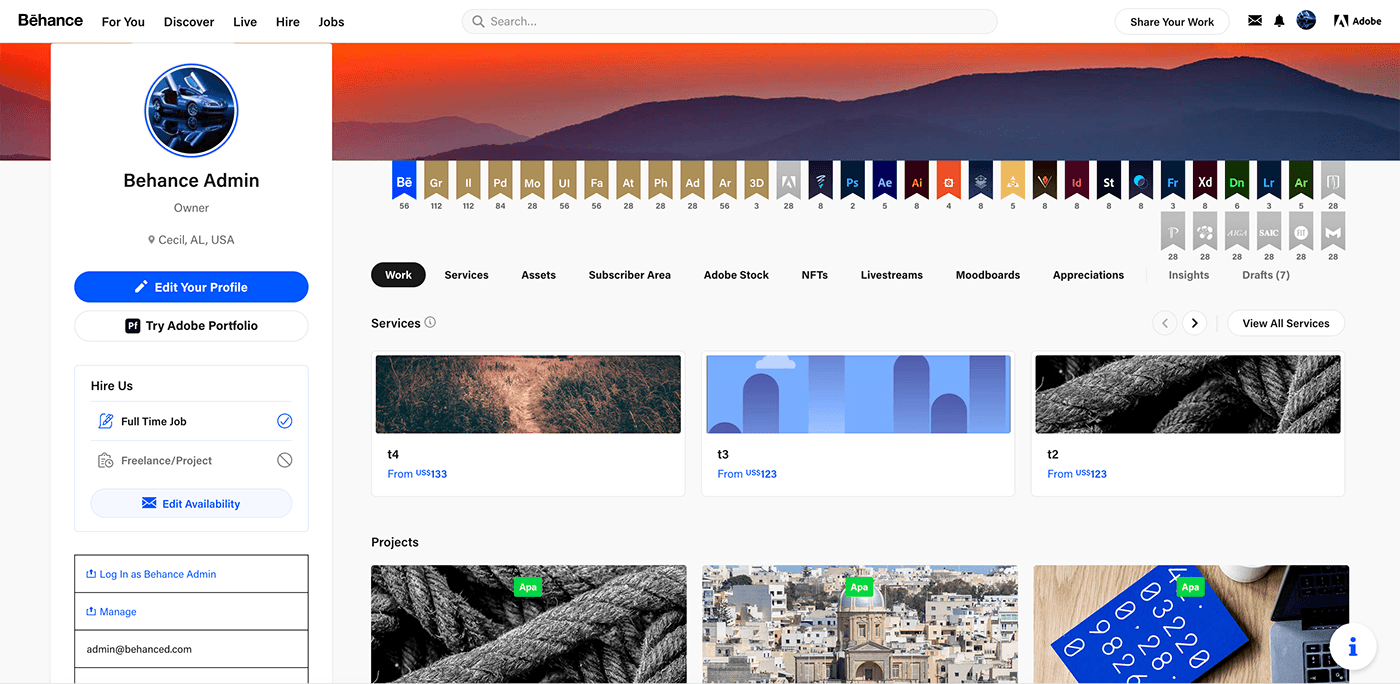This screenshot has height=684, width=1400.
Task: Click the notifications bell icon
Action: (1279, 21)
